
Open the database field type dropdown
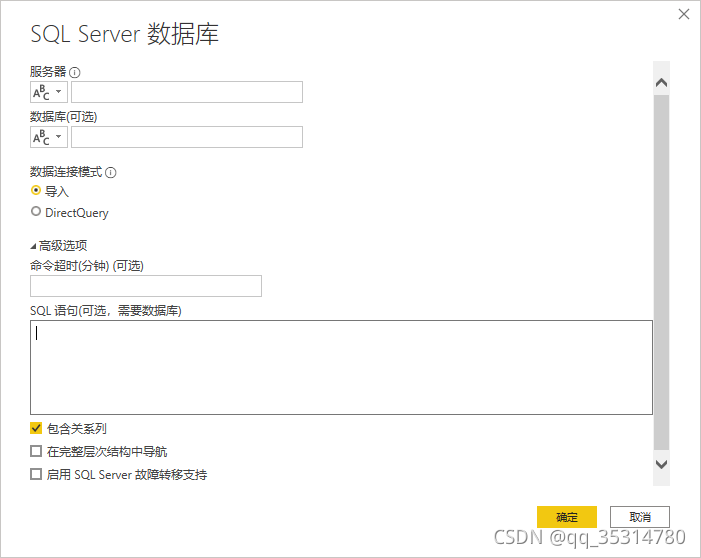49,137
